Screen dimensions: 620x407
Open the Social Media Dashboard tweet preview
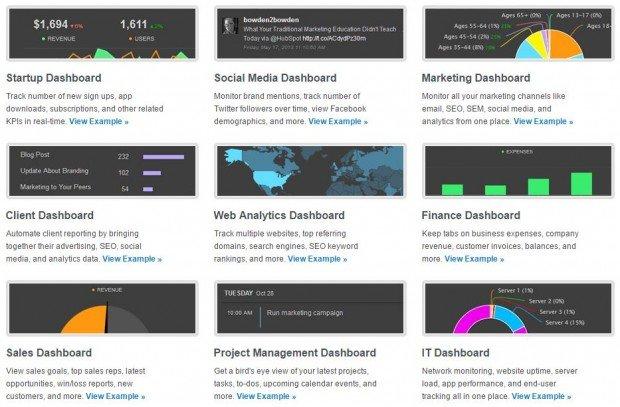(x=310, y=34)
